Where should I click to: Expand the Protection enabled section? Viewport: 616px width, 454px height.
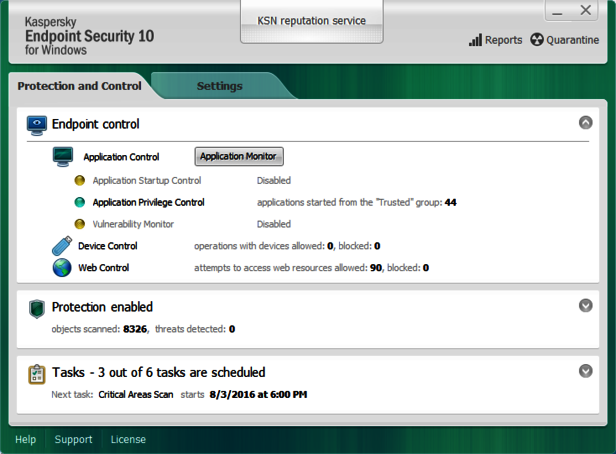tap(586, 306)
